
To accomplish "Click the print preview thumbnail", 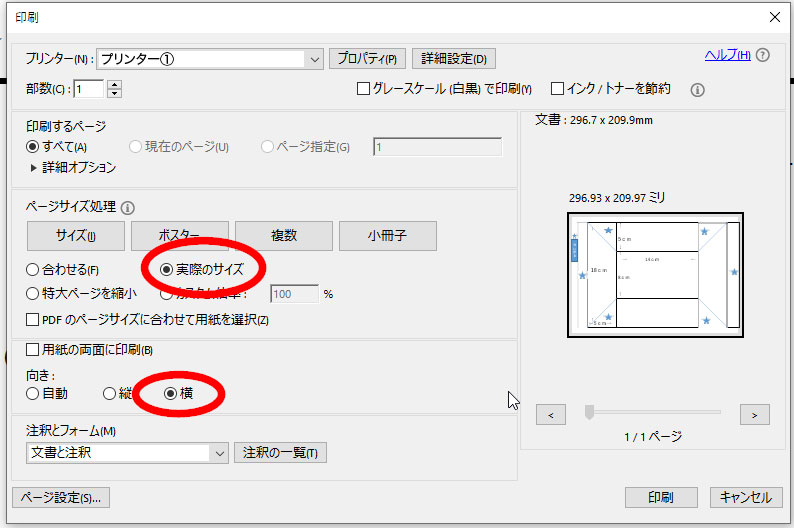I will (x=655, y=273).
